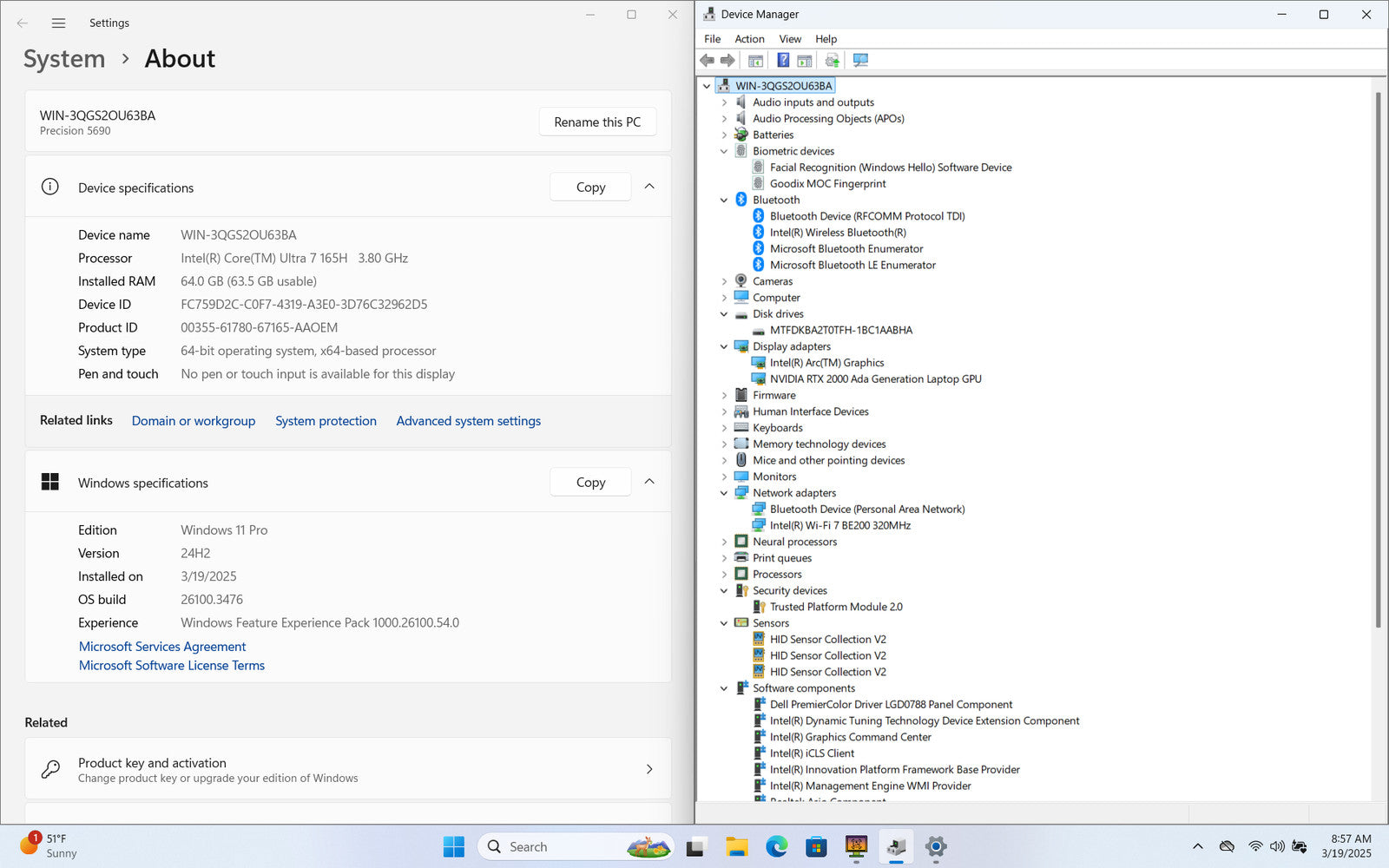Screen dimensions: 1389x868
Task: Open Microsoft Store from the taskbar
Action: (816, 847)
